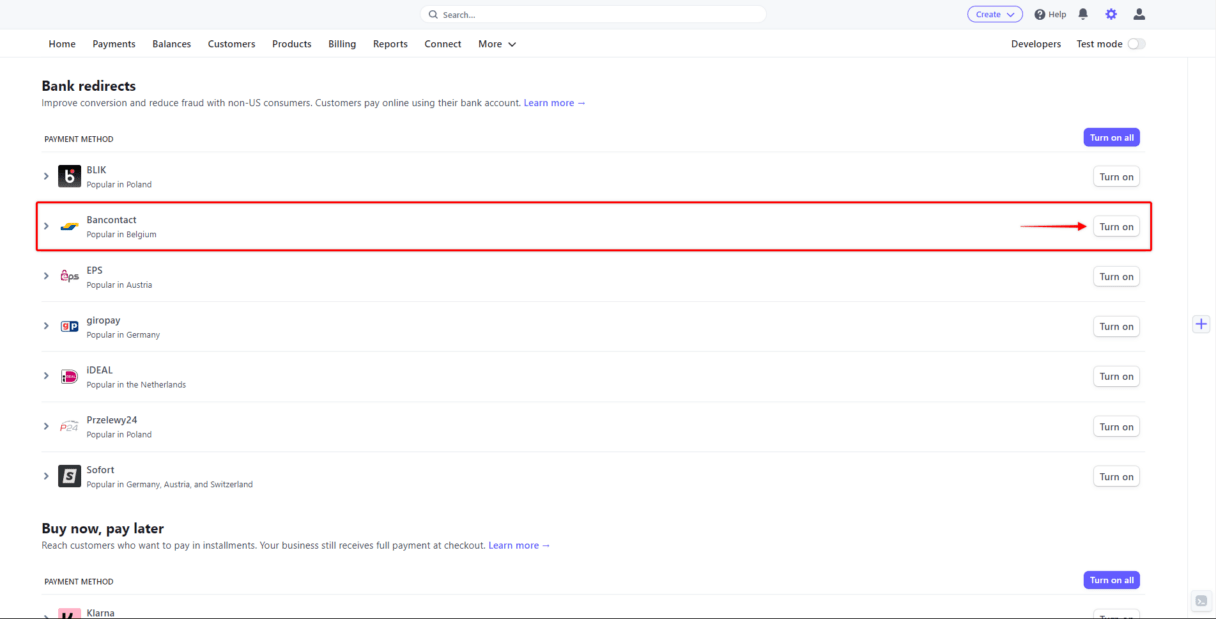
Task: Turn on all Bank redirects methods
Action: (x=1112, y=137)
